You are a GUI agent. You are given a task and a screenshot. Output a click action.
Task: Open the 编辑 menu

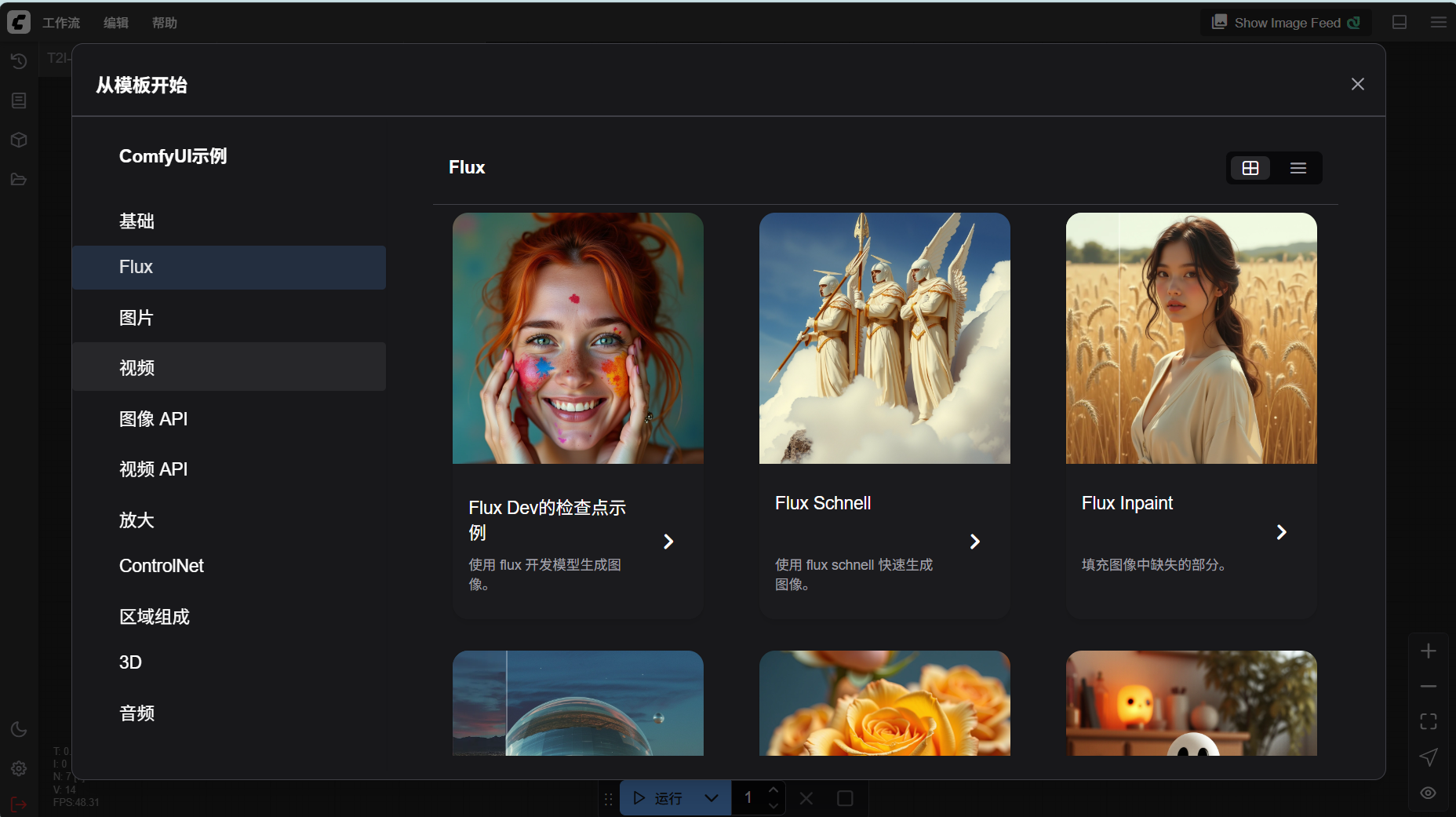(x=116, y=23)
